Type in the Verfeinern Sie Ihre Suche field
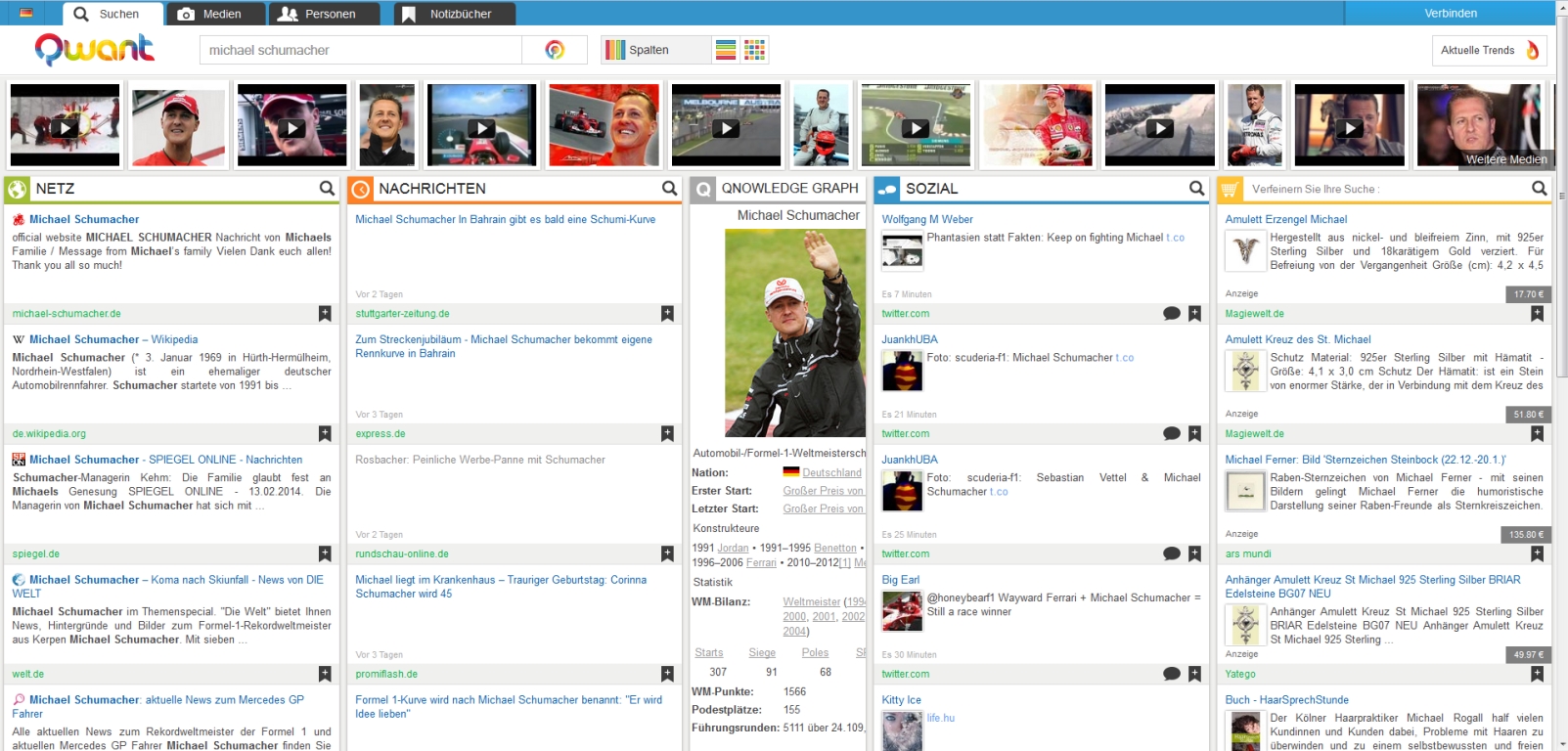This screenshot has height=751, width=1568. (x=1387, y=189)
